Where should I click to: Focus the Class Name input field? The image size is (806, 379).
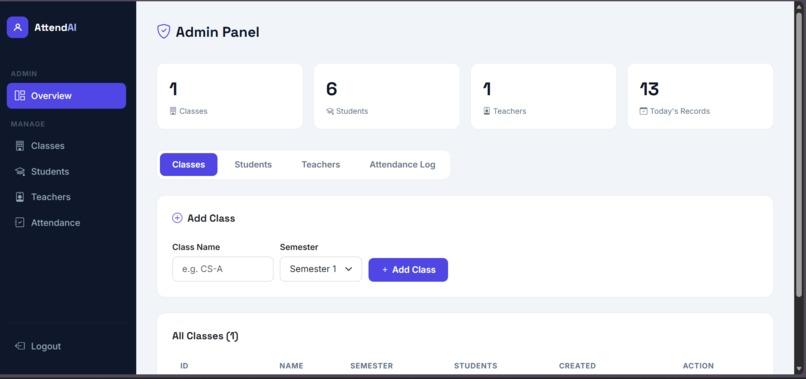point(223,269)
